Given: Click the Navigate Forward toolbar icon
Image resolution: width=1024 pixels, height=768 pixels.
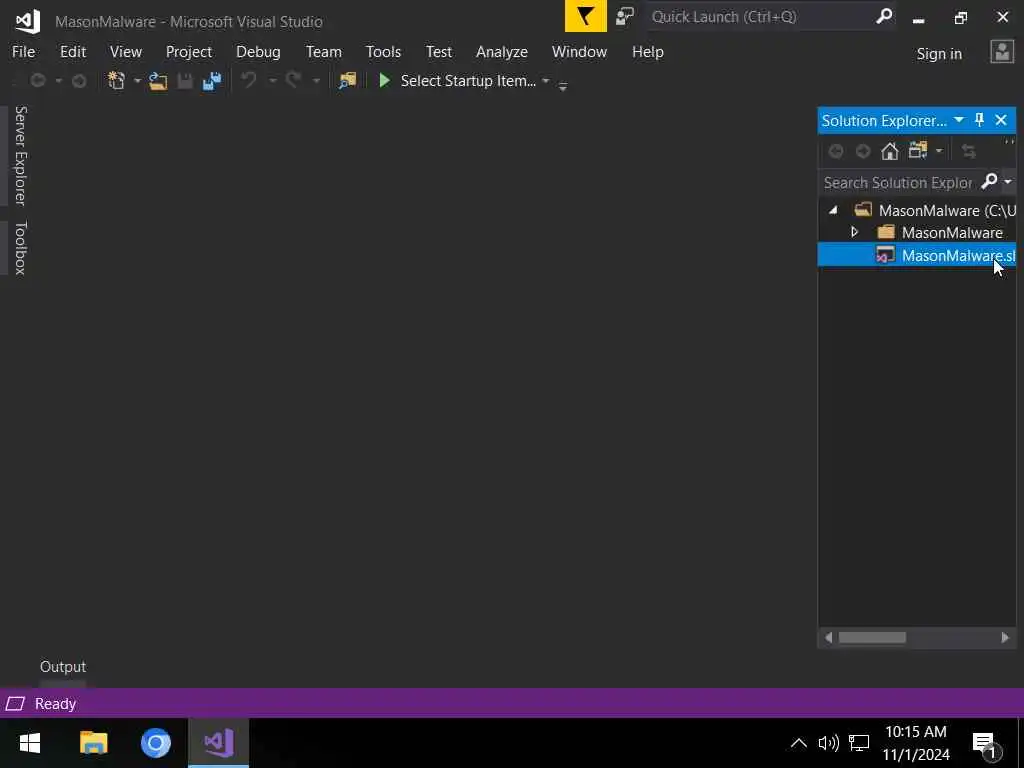Looking at the screenshot, I should 79,81.
